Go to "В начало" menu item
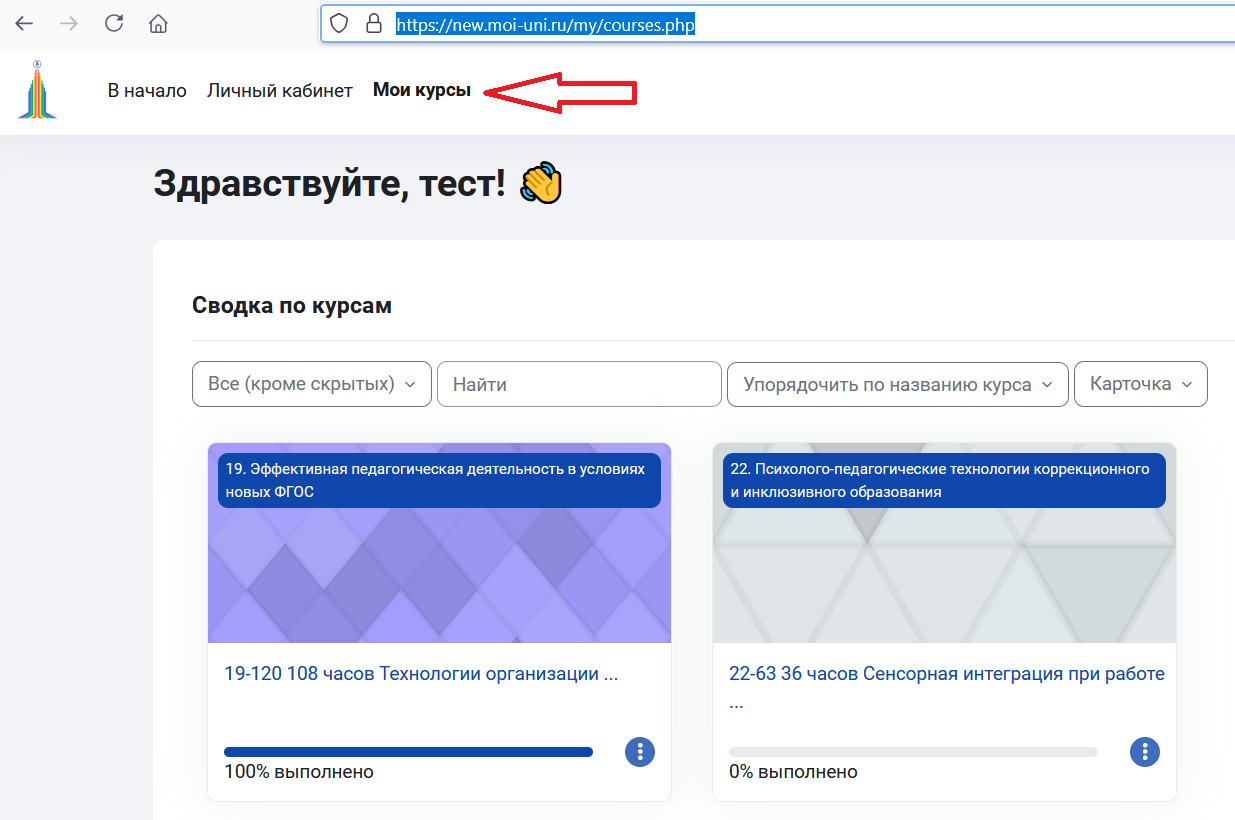The width and height of the screenshot is (1235, 820). [147, 91]
